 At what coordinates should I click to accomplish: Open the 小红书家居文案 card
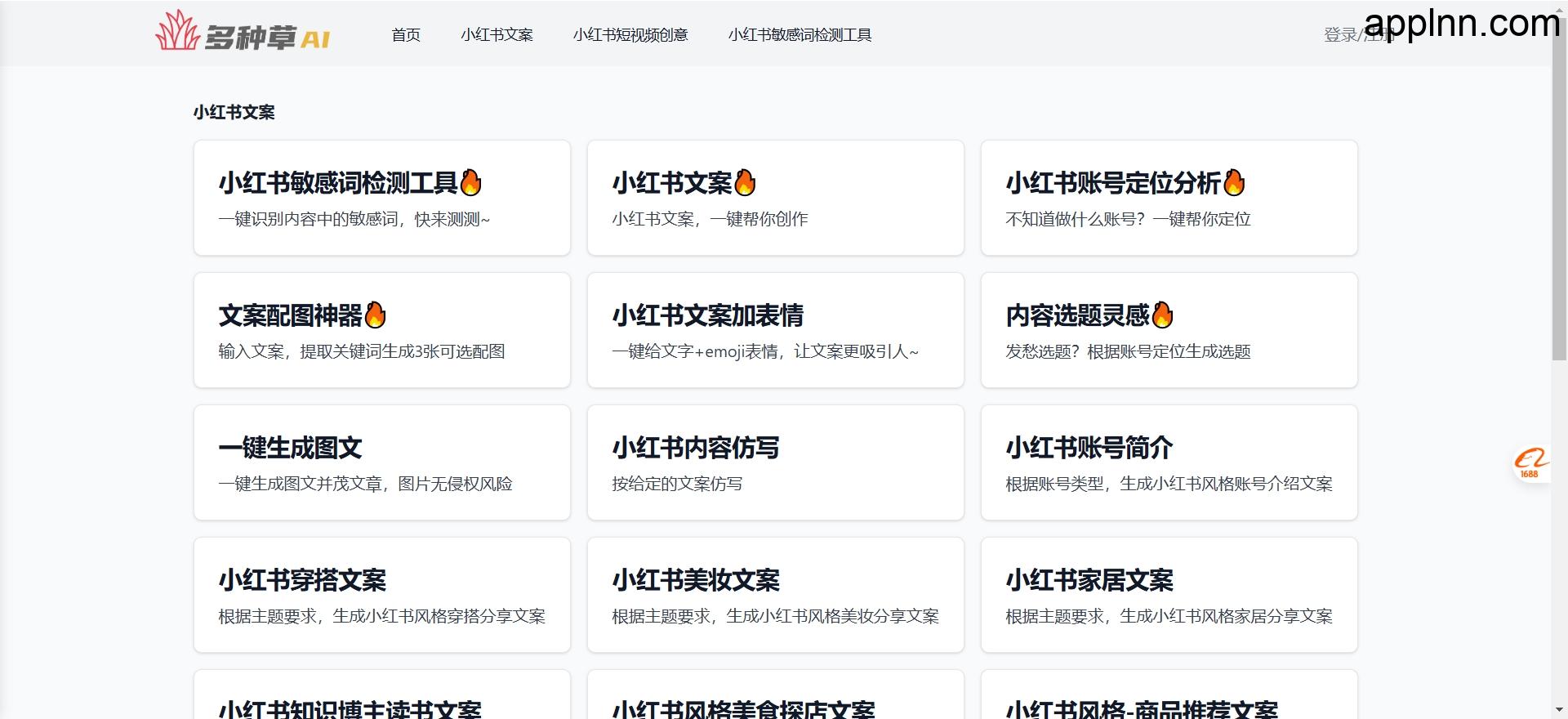(x=1169, y=595)
